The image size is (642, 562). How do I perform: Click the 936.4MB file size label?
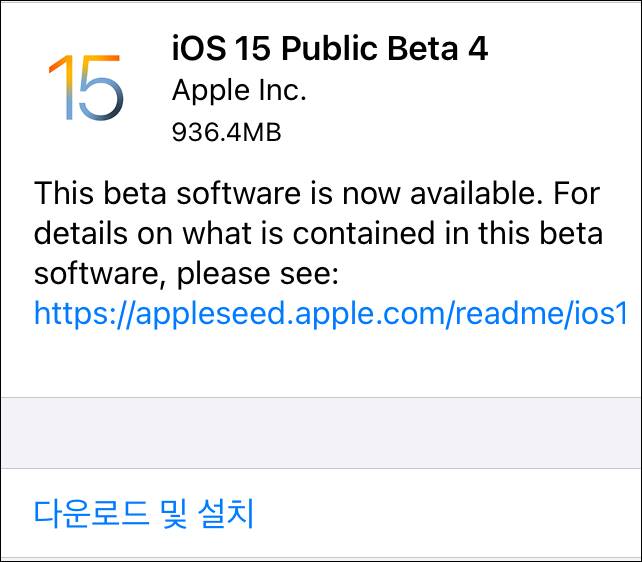tap(226, 132)
